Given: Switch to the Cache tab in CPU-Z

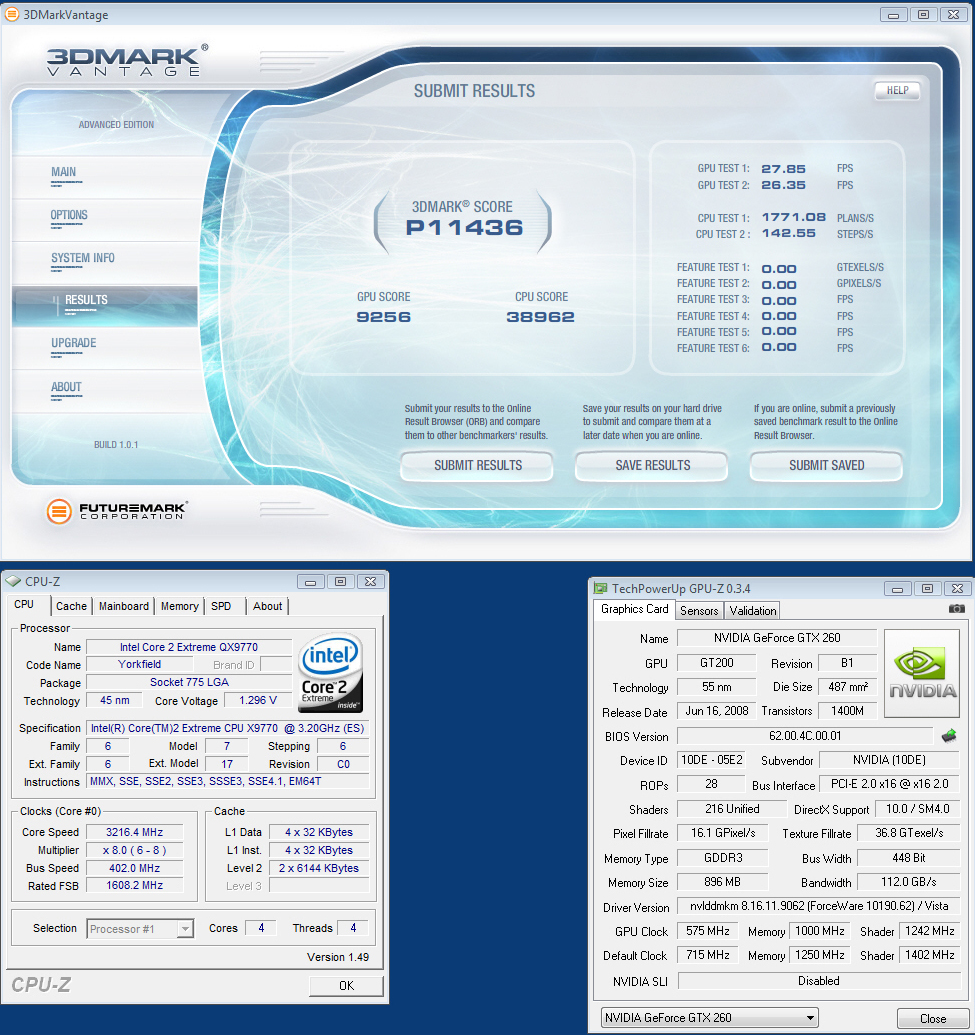Looking at the screenshot, I should (71, 606).
